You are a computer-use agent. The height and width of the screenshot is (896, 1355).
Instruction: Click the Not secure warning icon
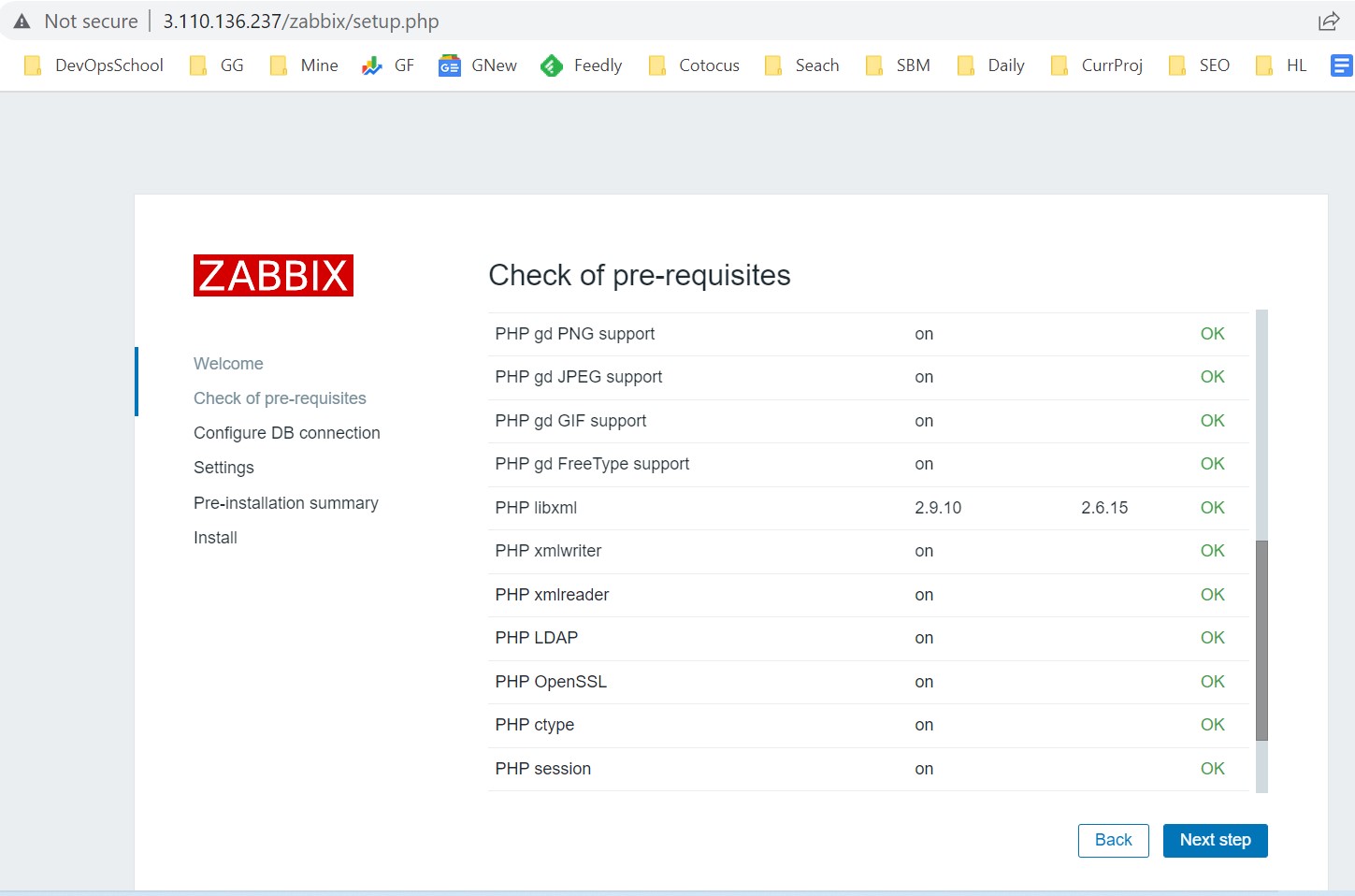22,22
